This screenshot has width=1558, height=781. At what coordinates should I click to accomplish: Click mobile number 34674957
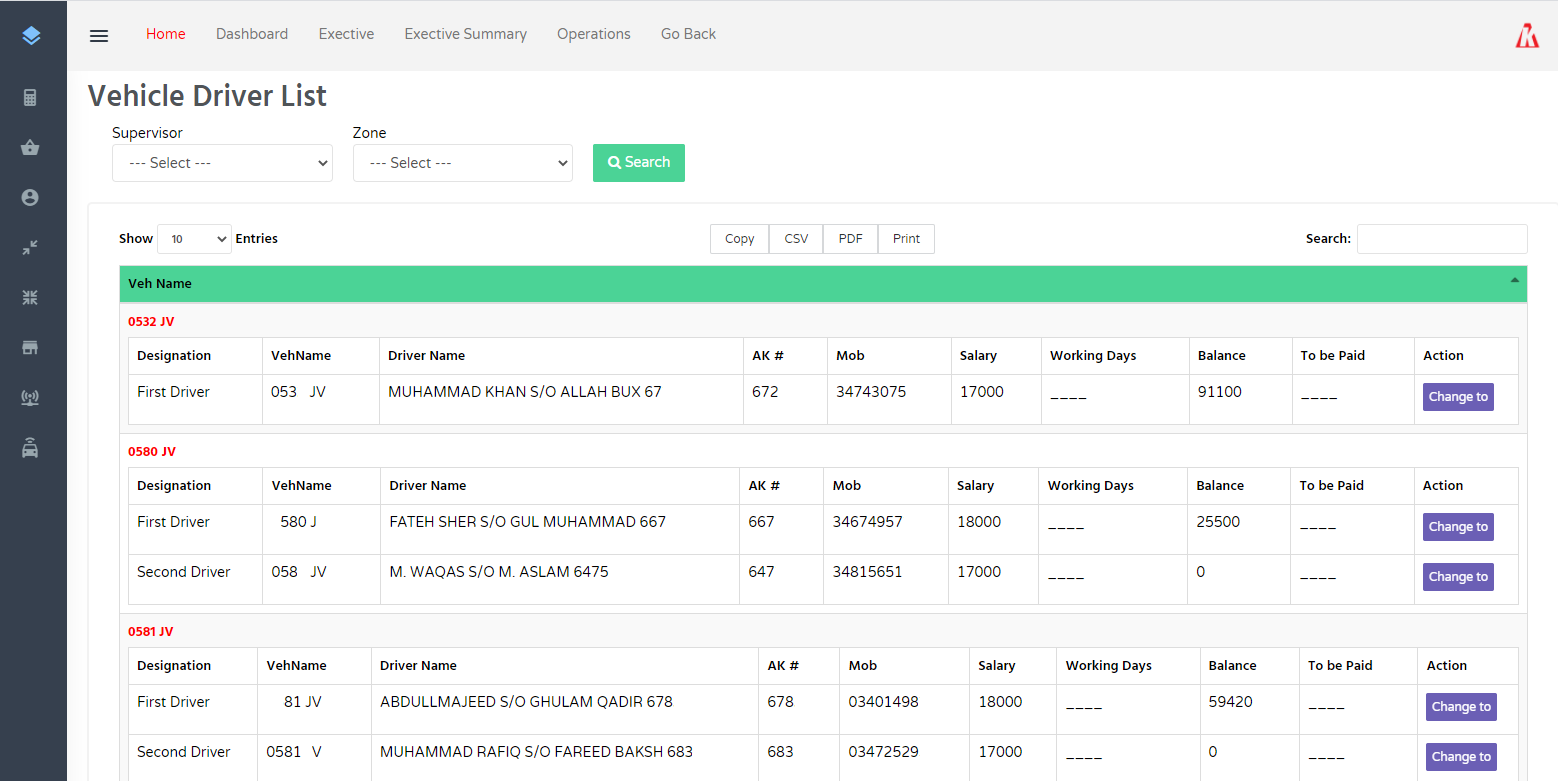tap(868, 522)
